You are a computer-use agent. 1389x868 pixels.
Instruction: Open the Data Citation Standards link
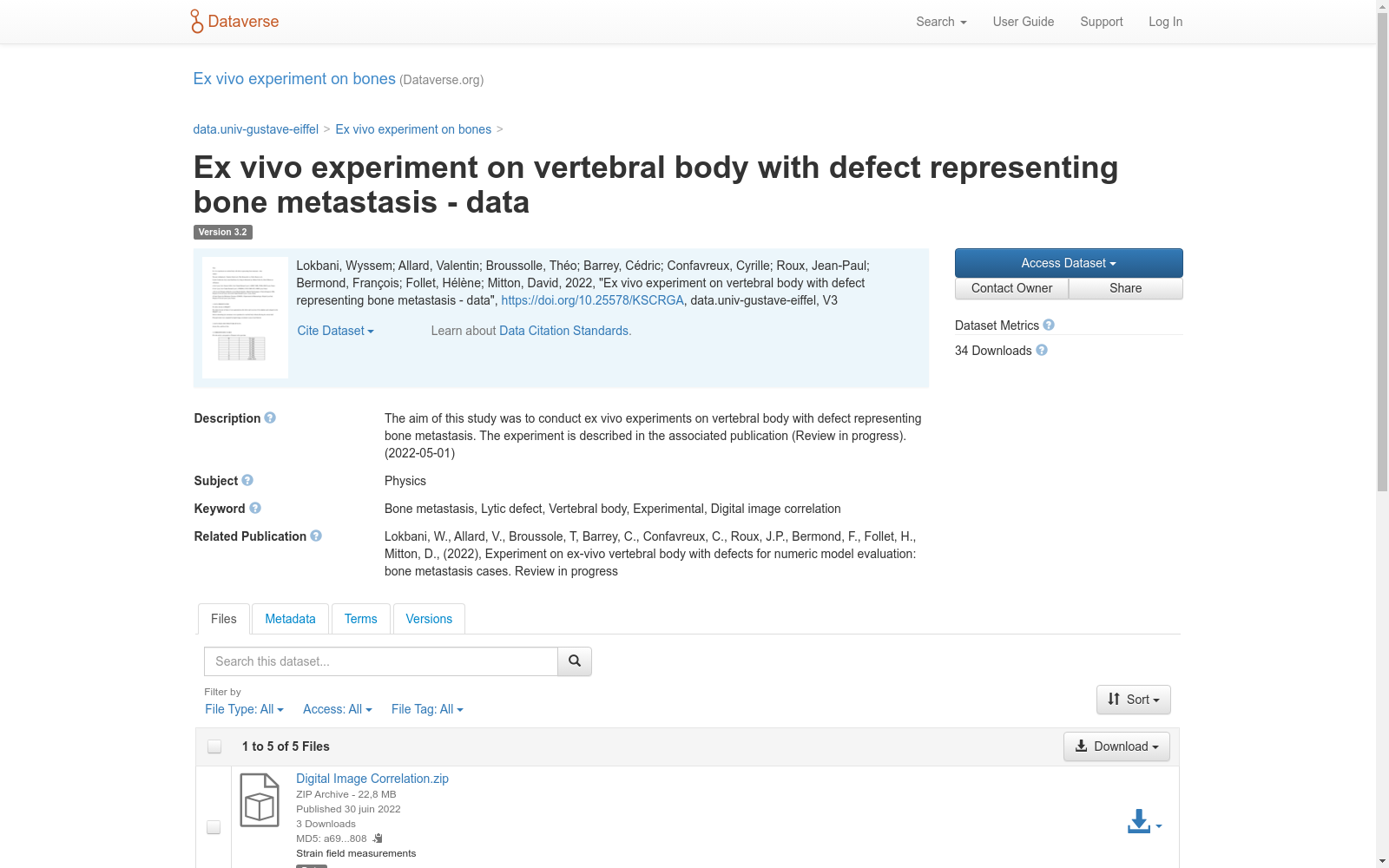click(565, 331)
